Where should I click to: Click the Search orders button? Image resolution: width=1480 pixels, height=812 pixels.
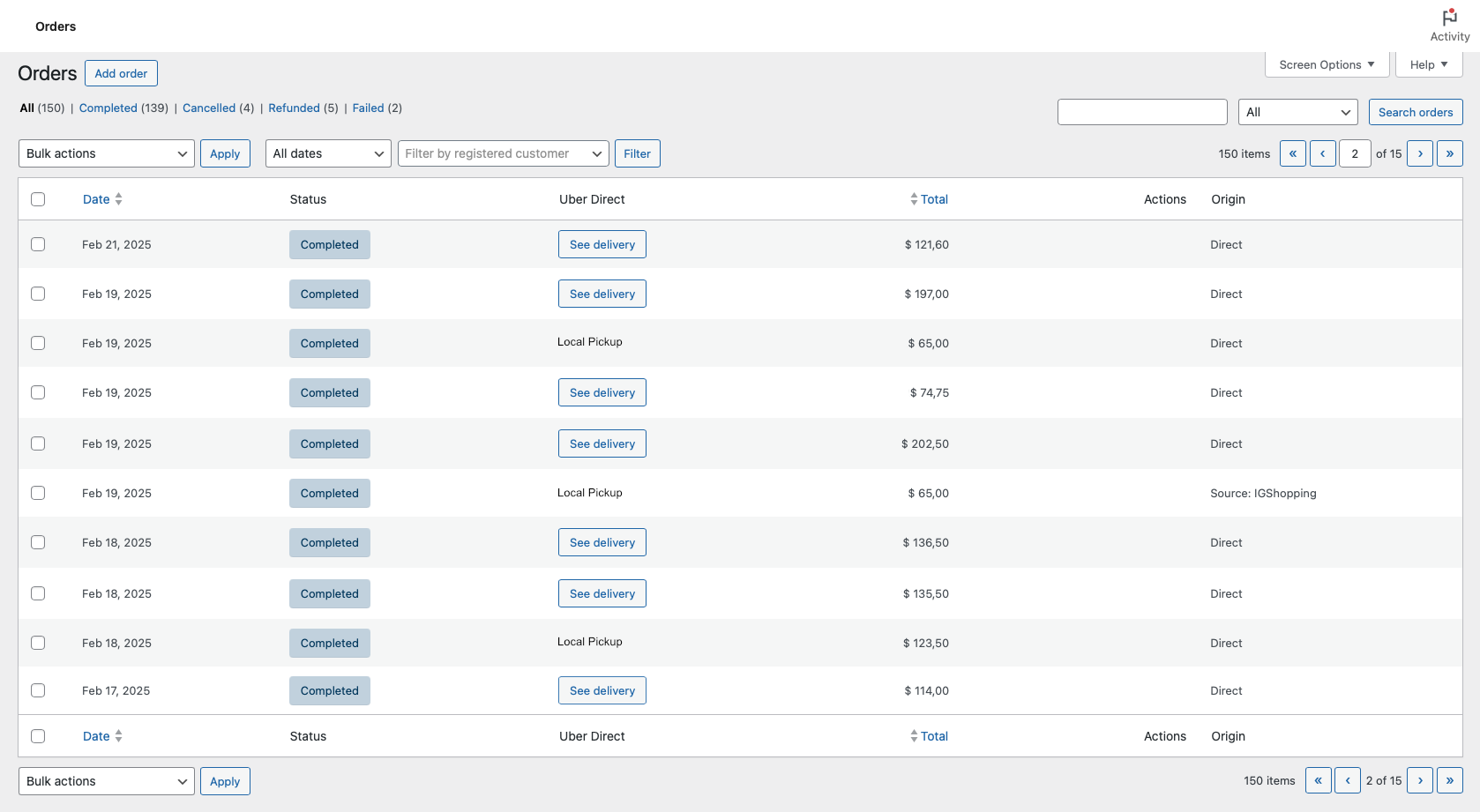(1415, 112)
